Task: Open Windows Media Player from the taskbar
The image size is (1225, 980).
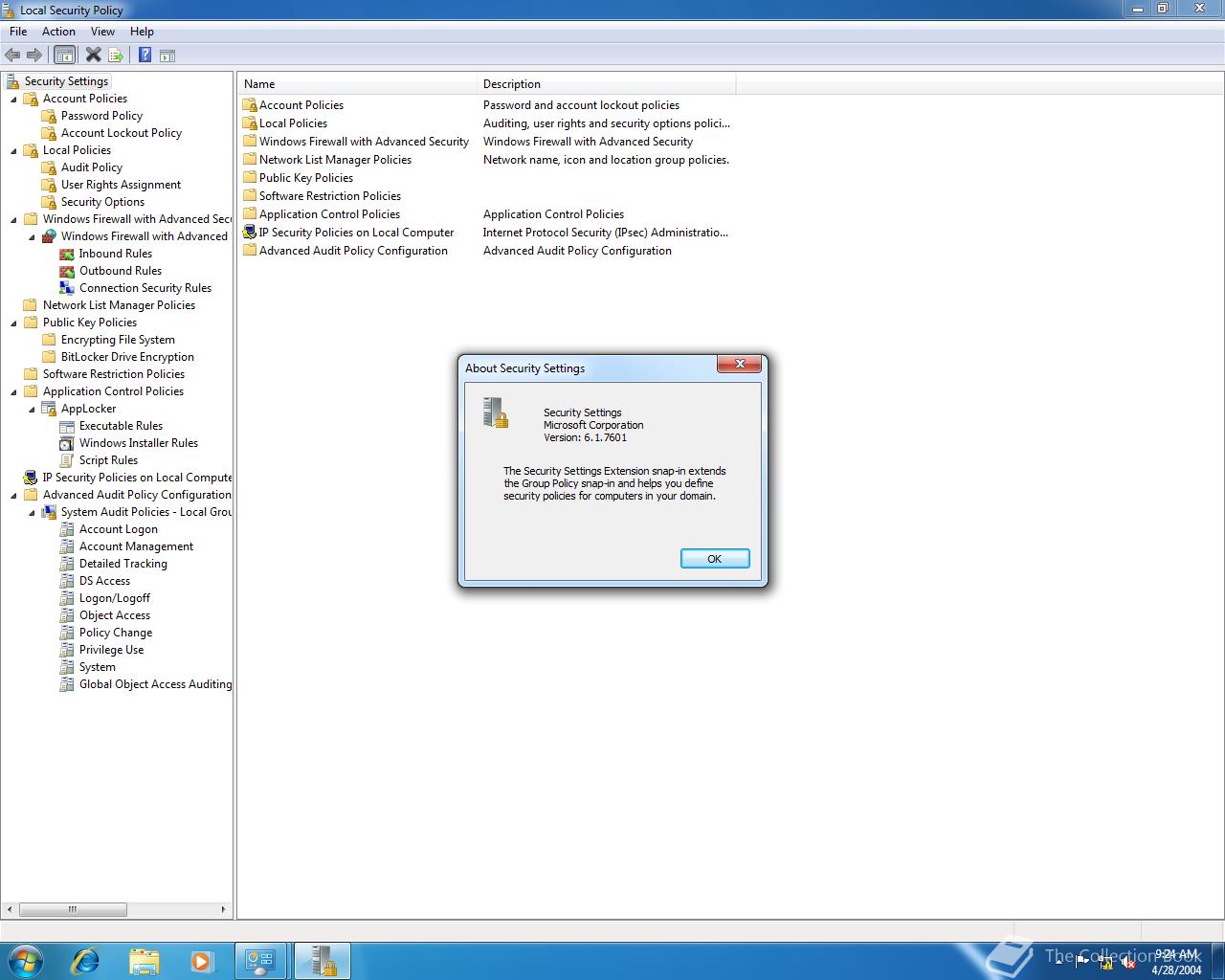Action: point(201,961)
